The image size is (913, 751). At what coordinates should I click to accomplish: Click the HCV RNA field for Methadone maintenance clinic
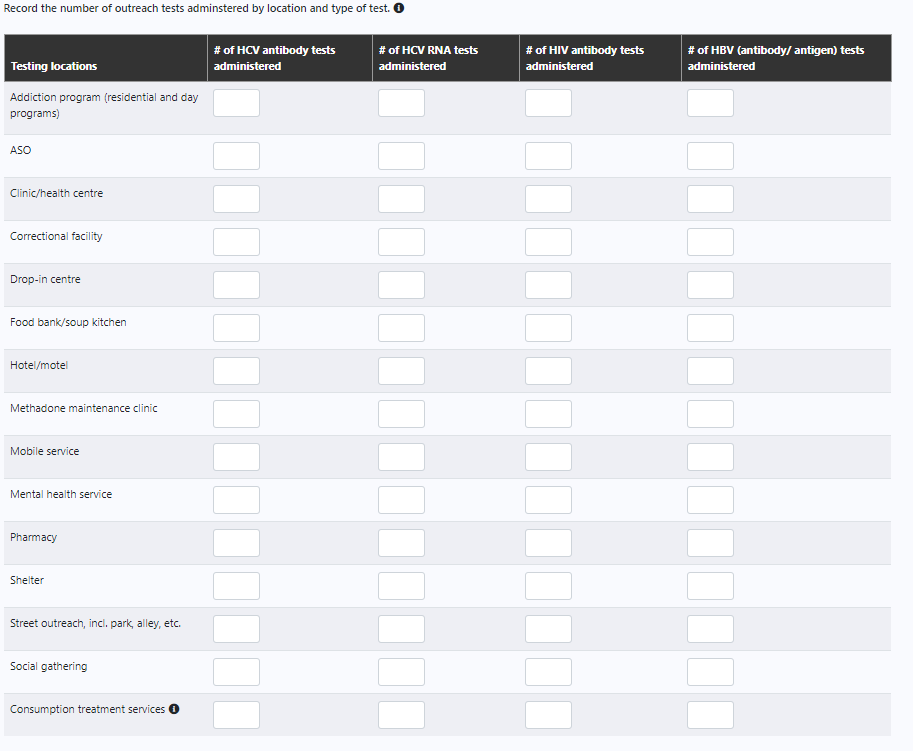click(x=401, y=413)
